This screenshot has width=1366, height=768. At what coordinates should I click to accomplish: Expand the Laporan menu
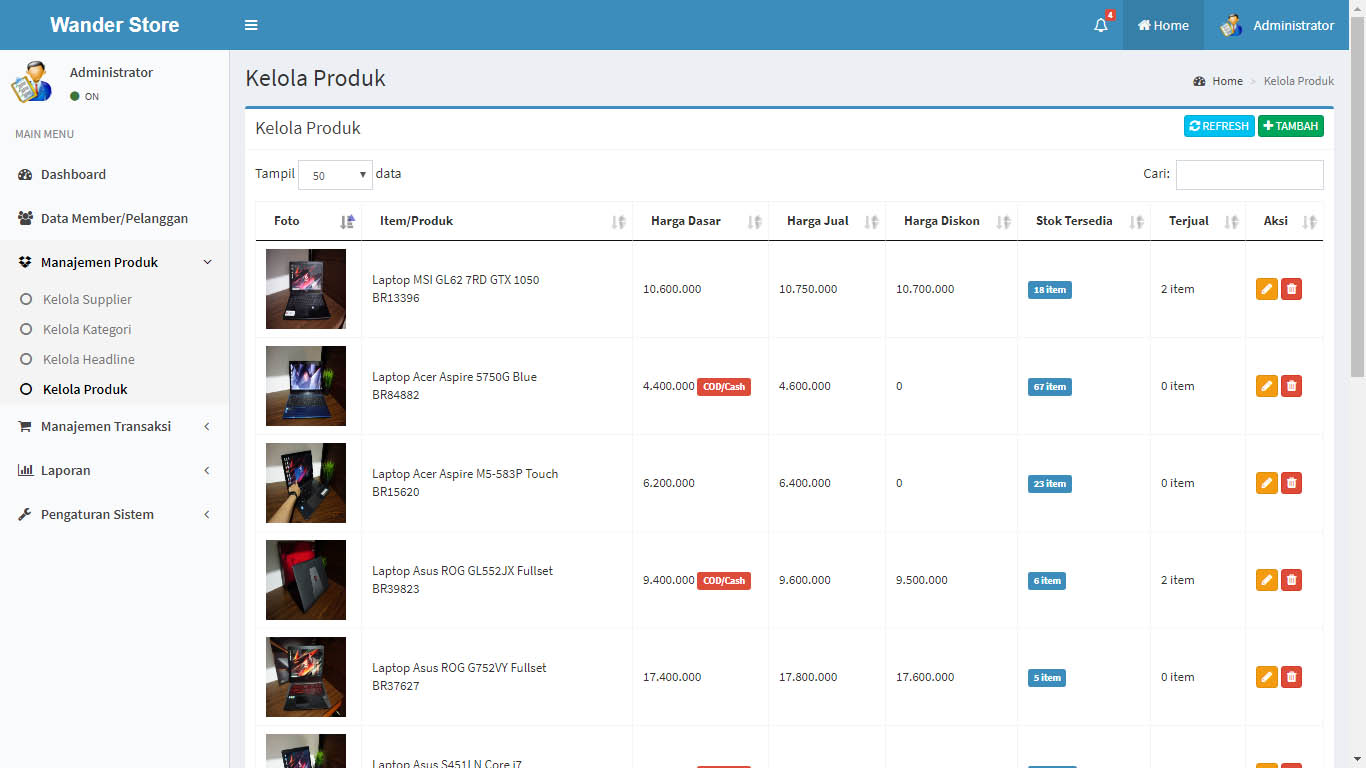click(115, 470)
